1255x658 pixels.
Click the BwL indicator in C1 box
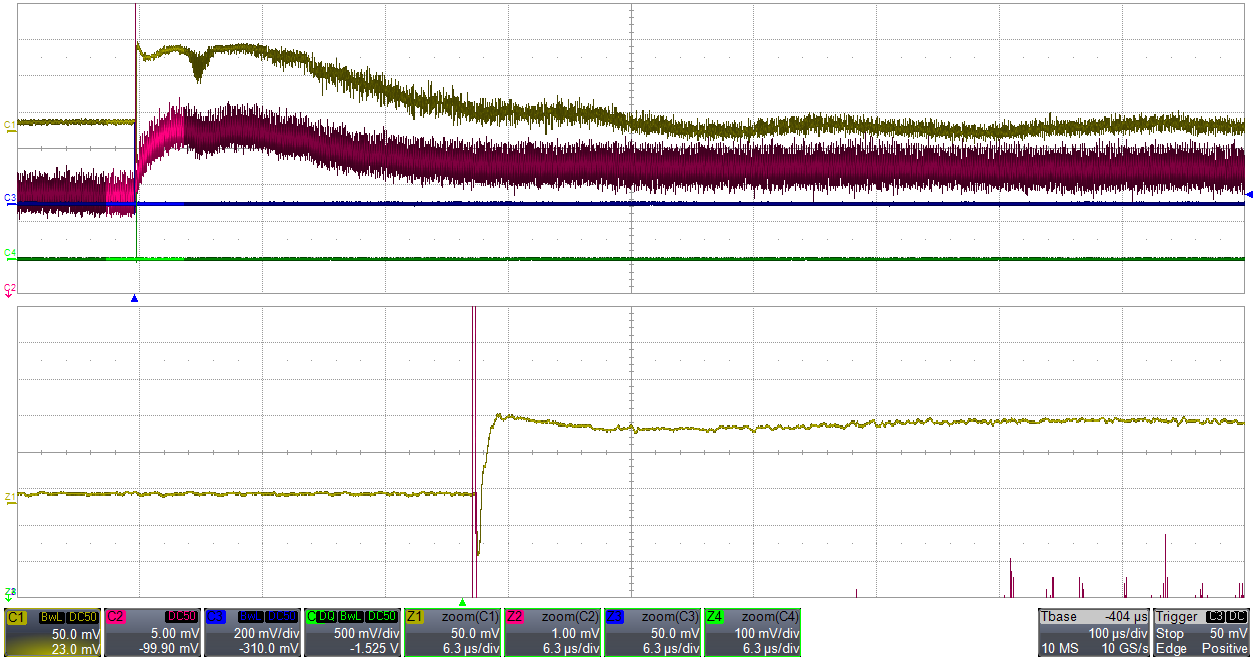coord(51,617)
